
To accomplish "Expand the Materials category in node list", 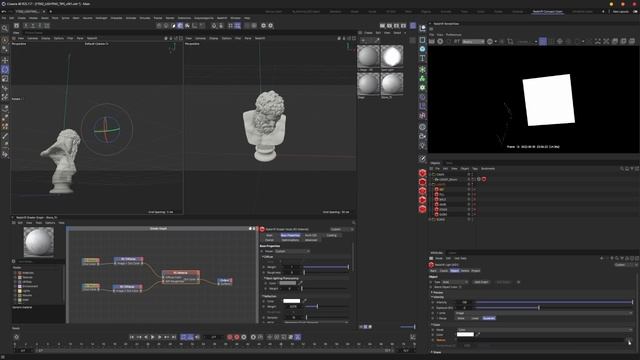I will pos(16,273).
